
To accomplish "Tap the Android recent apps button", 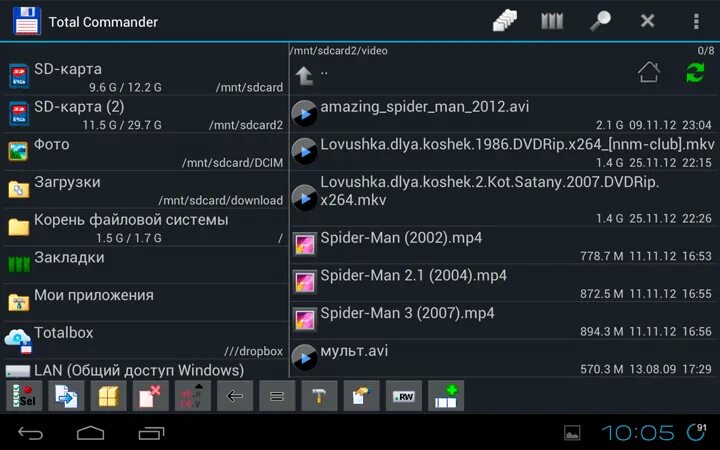I will (x=151, y=433).
